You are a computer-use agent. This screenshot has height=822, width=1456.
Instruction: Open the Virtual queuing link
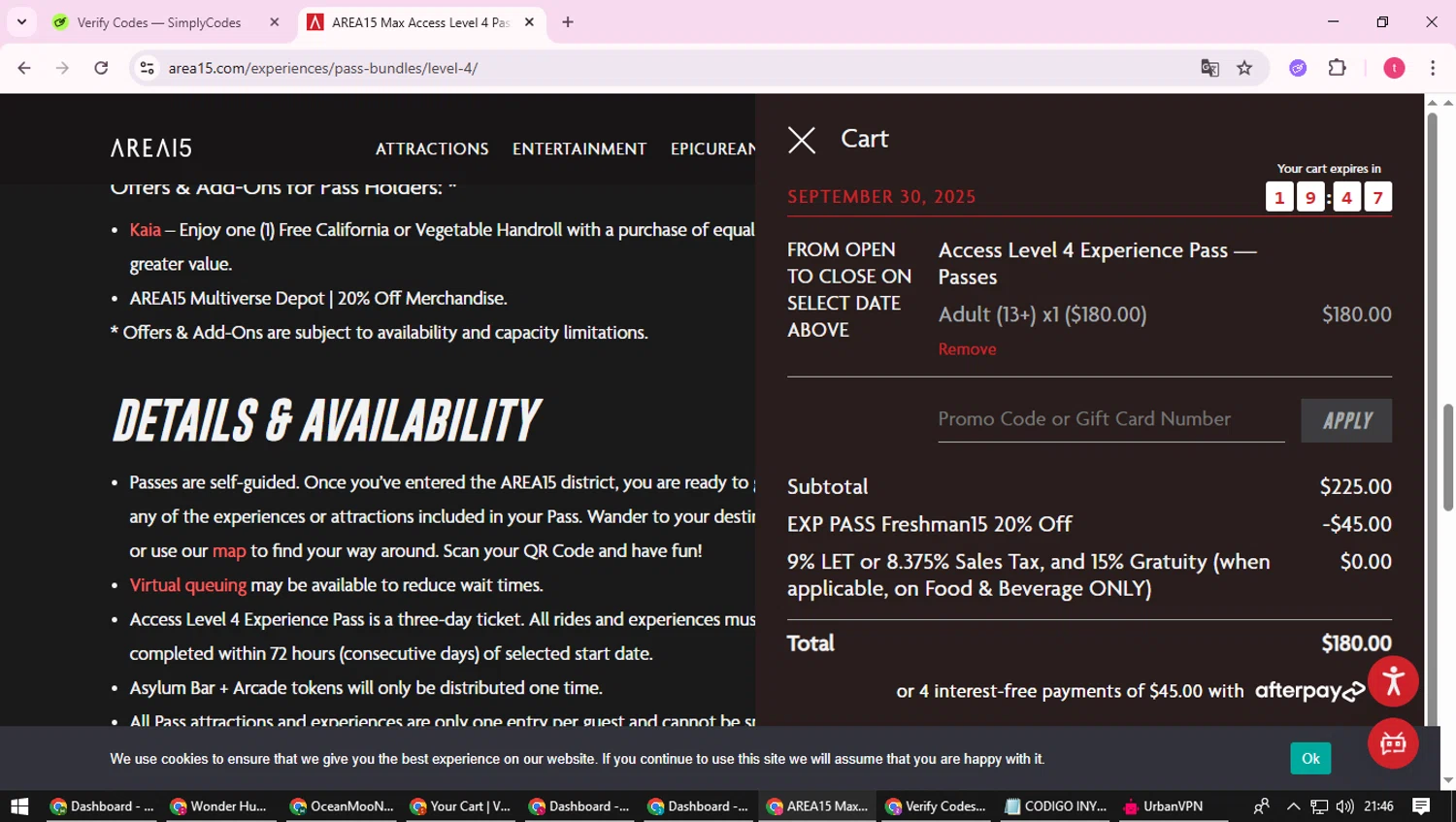point(187,585)
